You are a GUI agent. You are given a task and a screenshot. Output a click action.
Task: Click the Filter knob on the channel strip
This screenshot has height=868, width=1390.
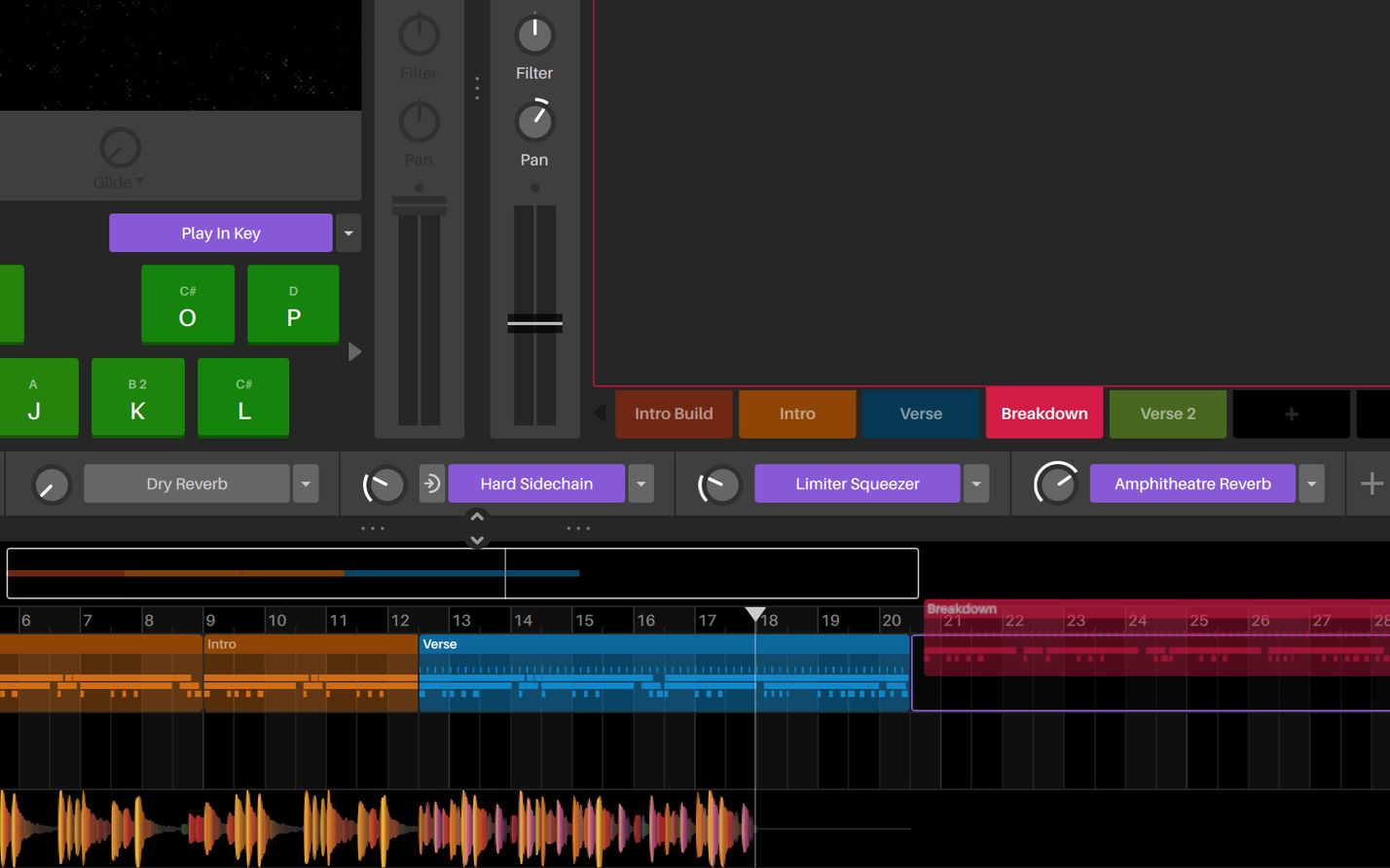(x=534, y=34)
